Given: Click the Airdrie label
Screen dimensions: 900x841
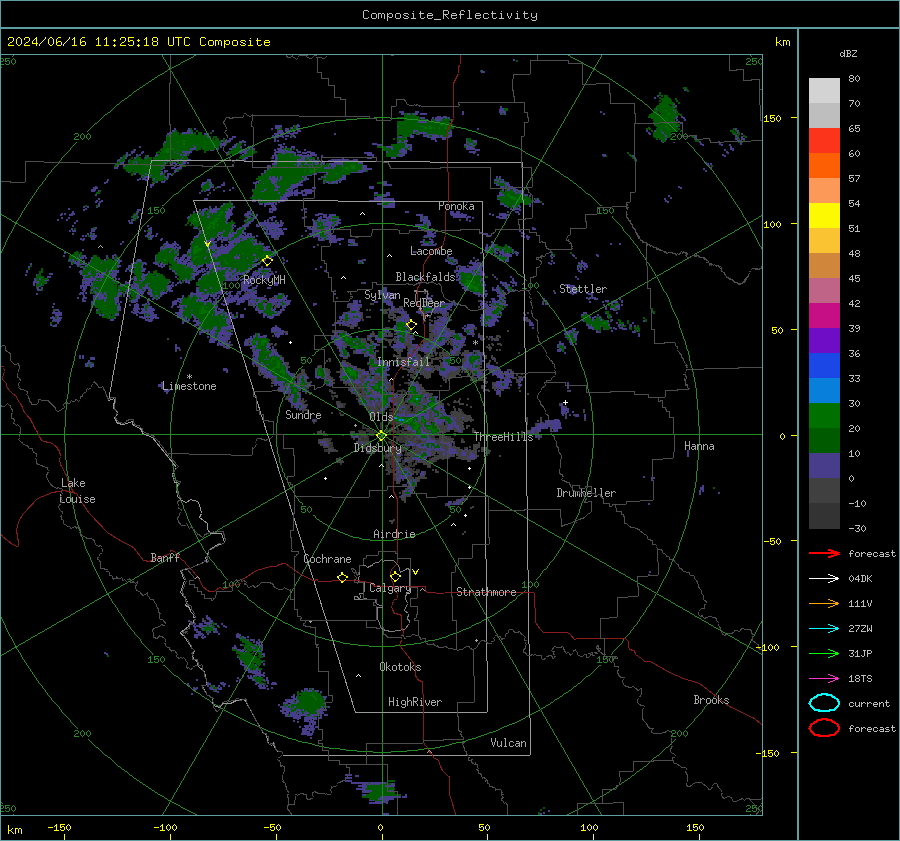Looking at the screenshot, I should coord(394,534).
